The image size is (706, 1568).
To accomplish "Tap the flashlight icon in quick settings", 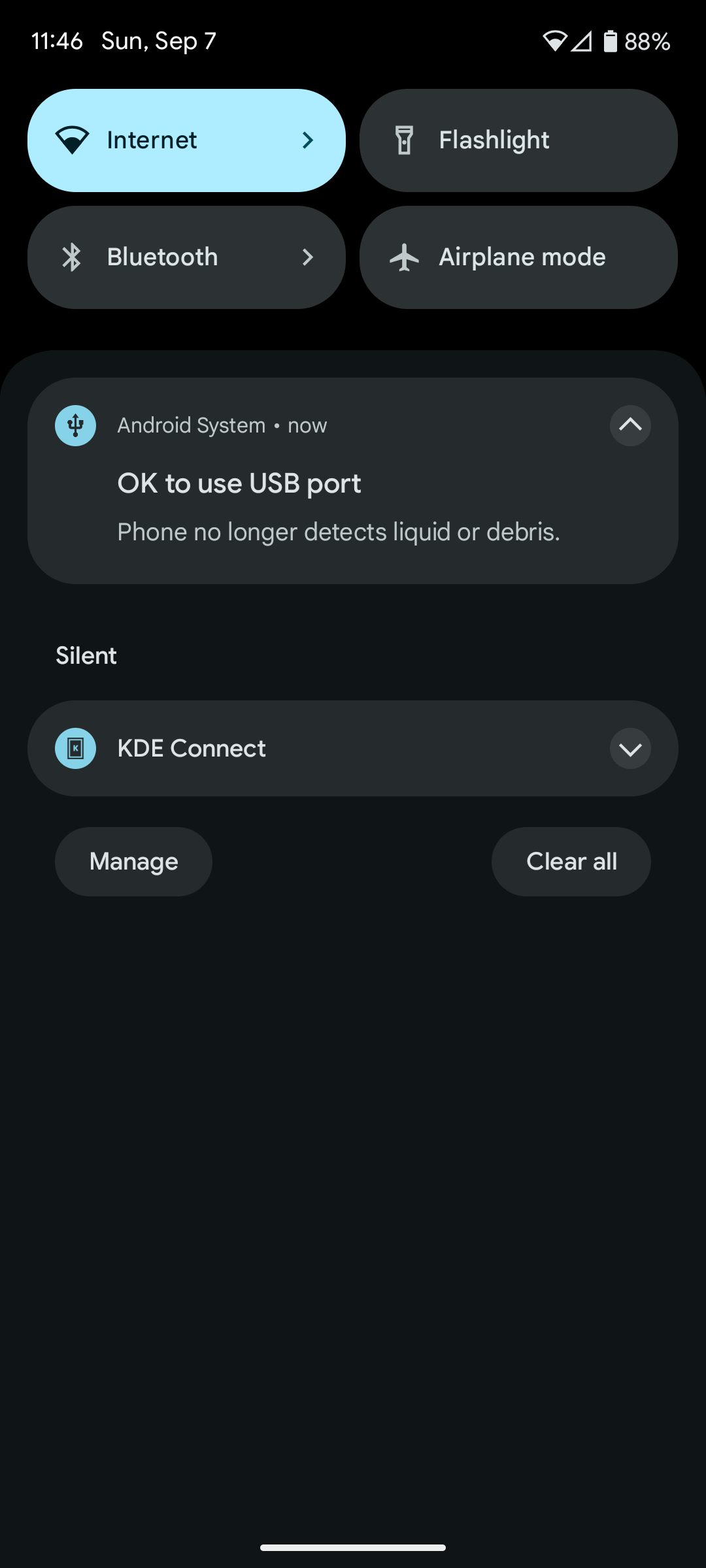I will tap(405, 140).
